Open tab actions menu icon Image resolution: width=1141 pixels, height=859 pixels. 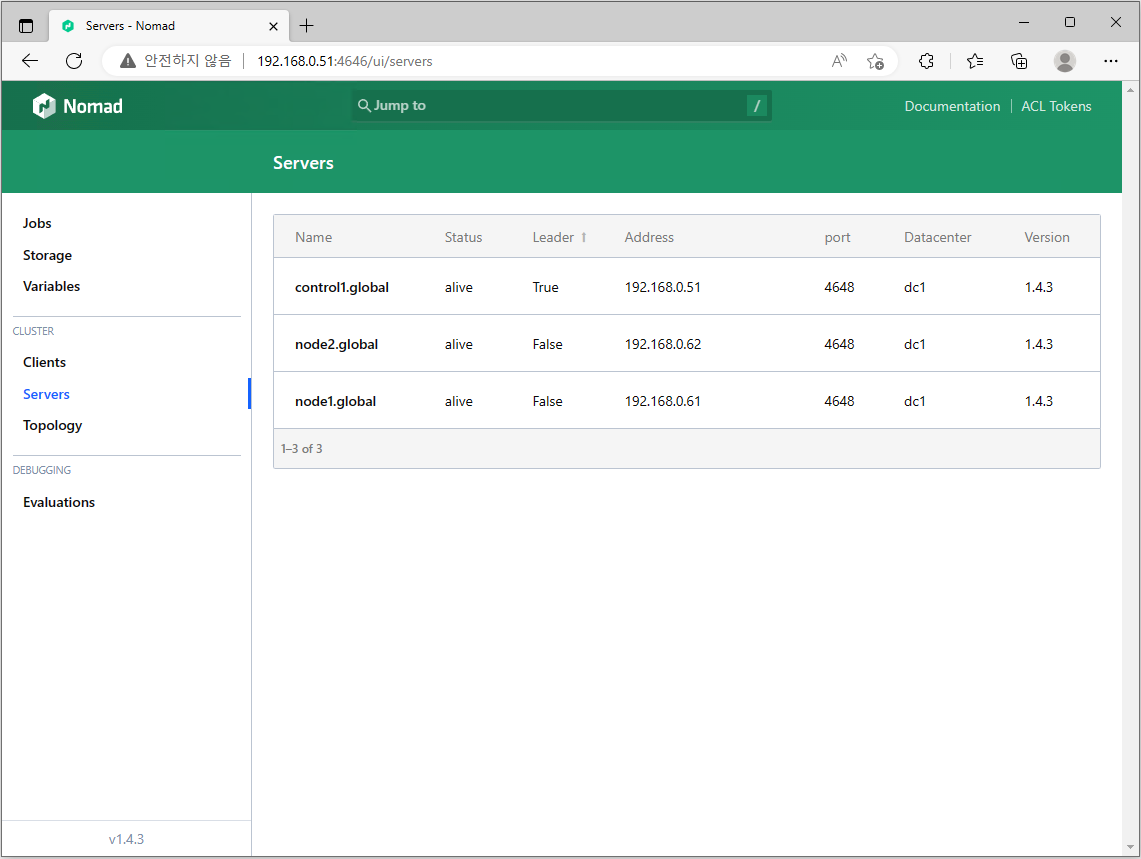click(26, 26)
